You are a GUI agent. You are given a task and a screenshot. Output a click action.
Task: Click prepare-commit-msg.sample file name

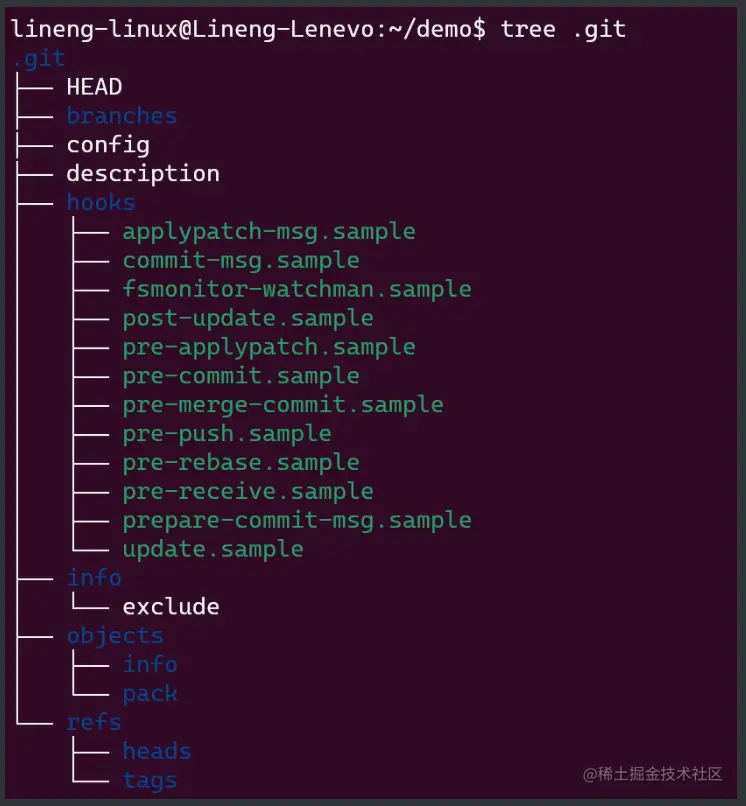[296, 521]
